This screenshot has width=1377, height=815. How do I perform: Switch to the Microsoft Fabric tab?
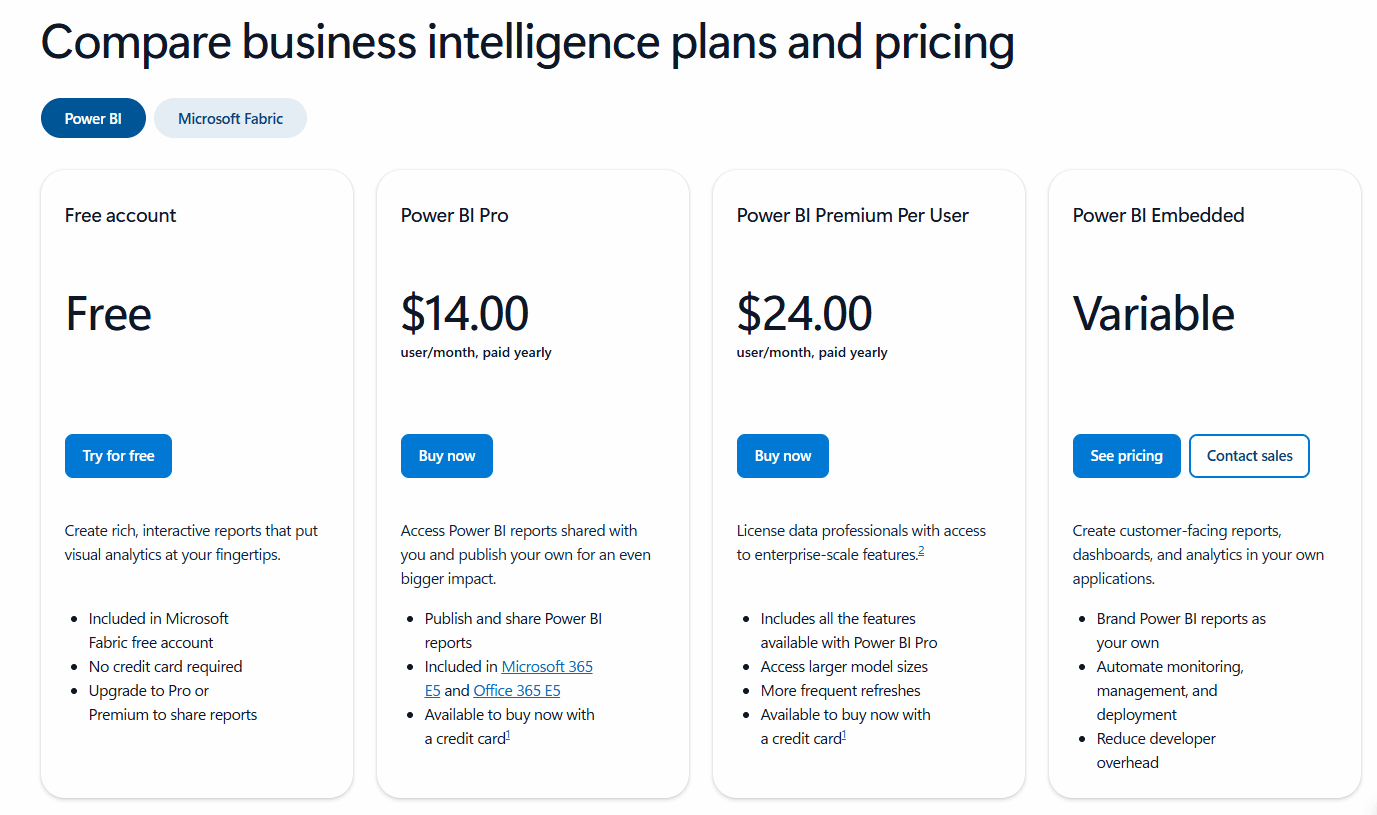pos(230,118)
